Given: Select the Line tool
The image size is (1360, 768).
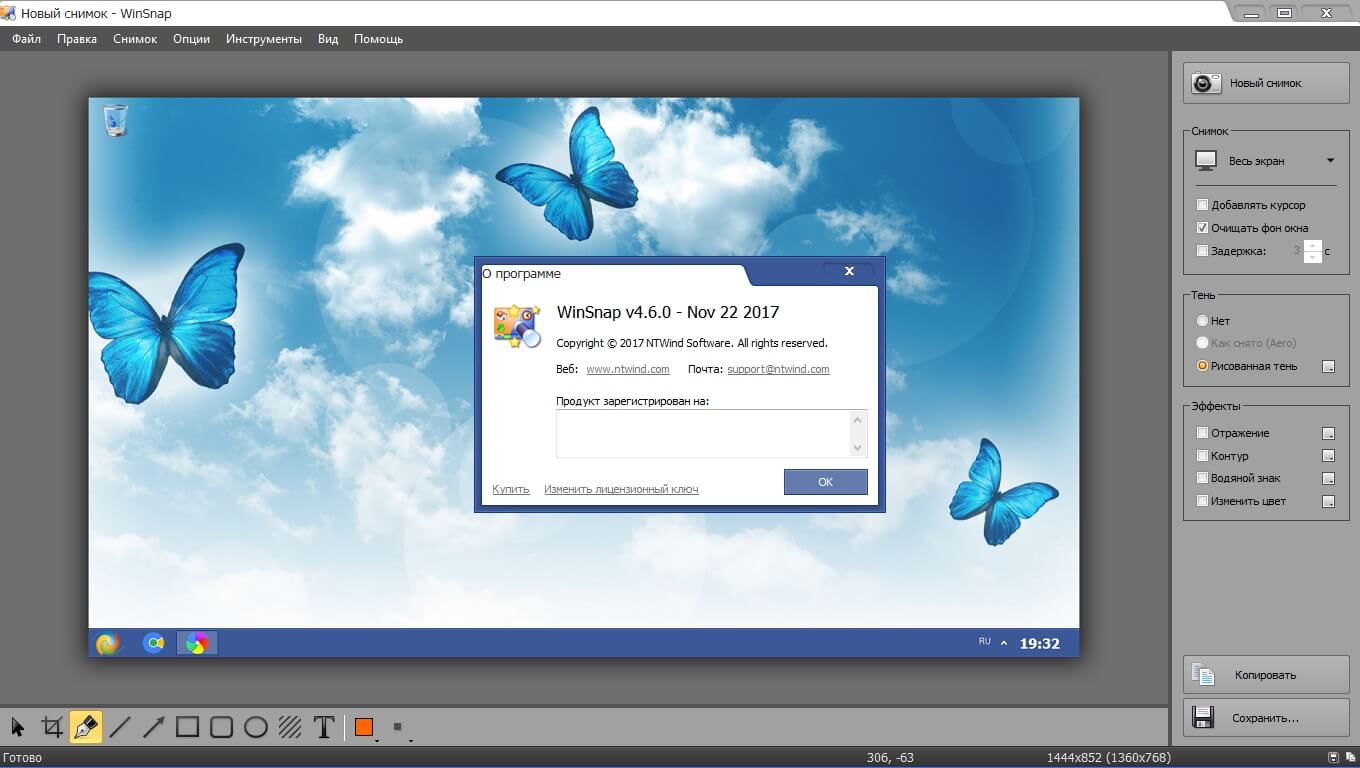Looking at the screenshot, I should click(120, 727).
